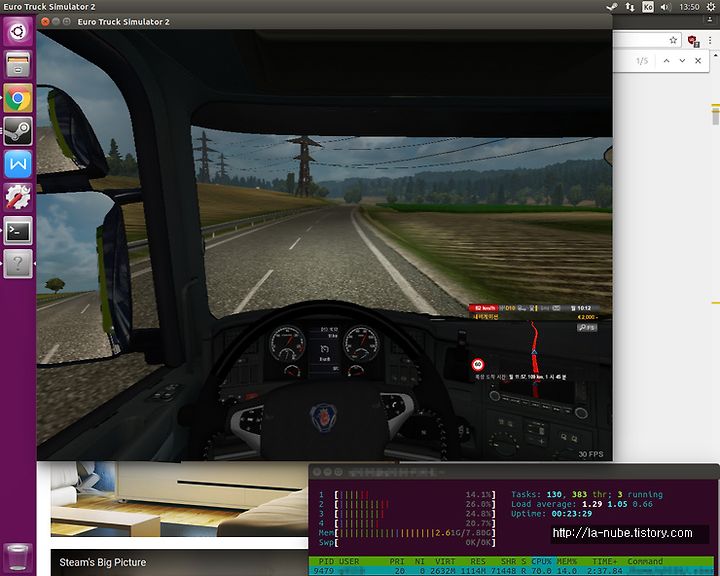The width and height of the screenshot is (720, 576).
Task: Click the 30 FPS counter in the game
Action: 591,454
